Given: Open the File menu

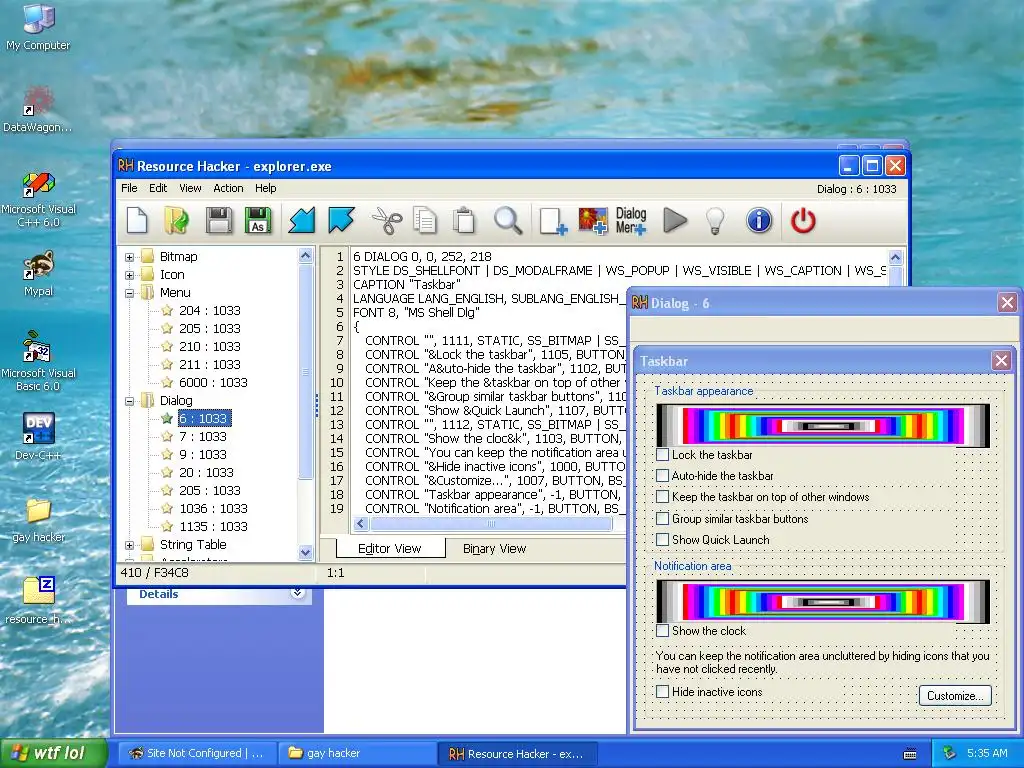Looking at the screenshot, I should (x=129, y=188).
